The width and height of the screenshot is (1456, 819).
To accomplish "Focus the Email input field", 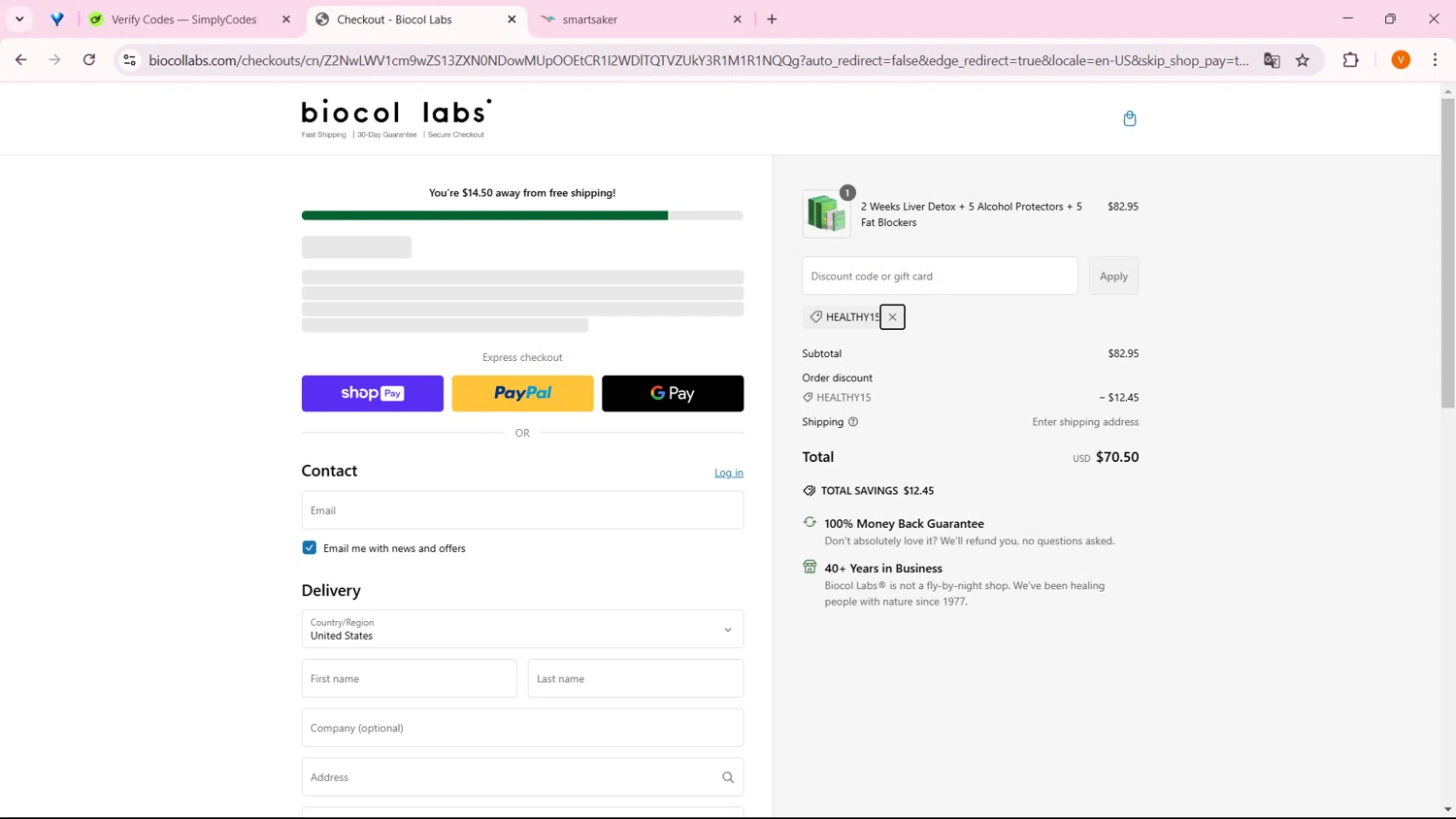I will (x=522, y=510).
